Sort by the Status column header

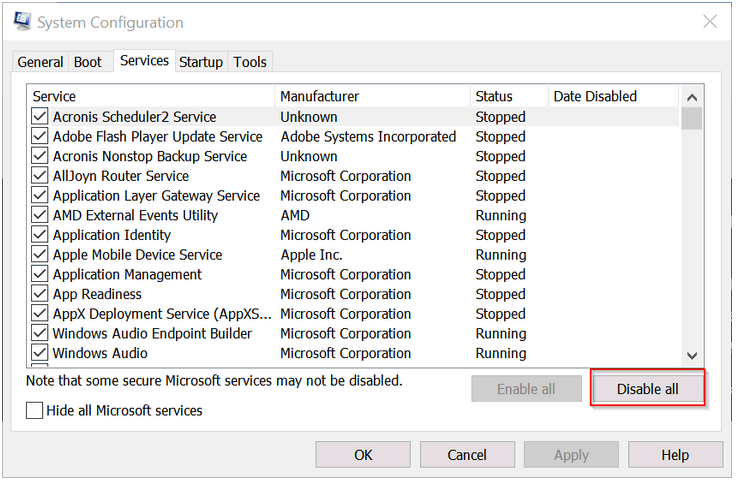(510, 96)
